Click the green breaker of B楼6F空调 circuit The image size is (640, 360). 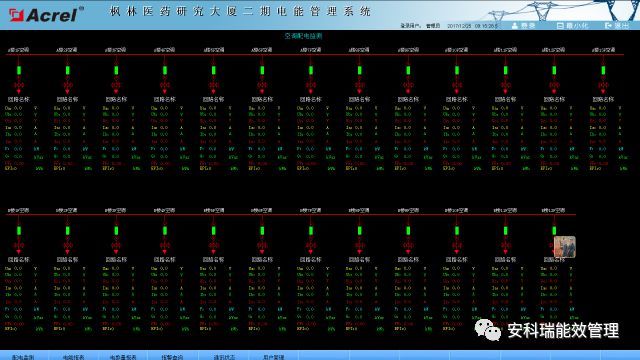[262, 231]
